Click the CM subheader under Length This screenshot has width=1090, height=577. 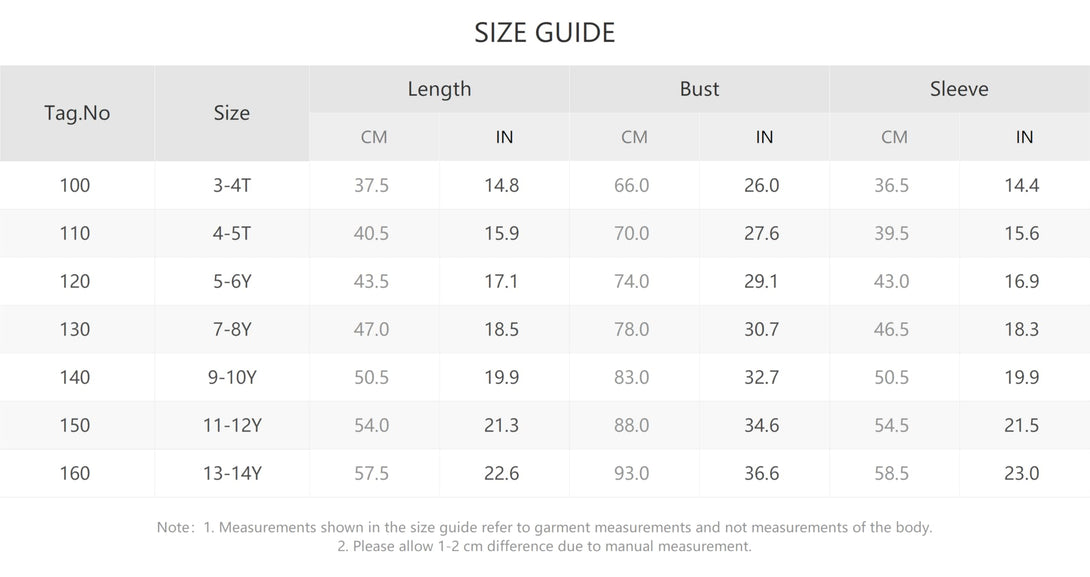click(x=374, y=137)
